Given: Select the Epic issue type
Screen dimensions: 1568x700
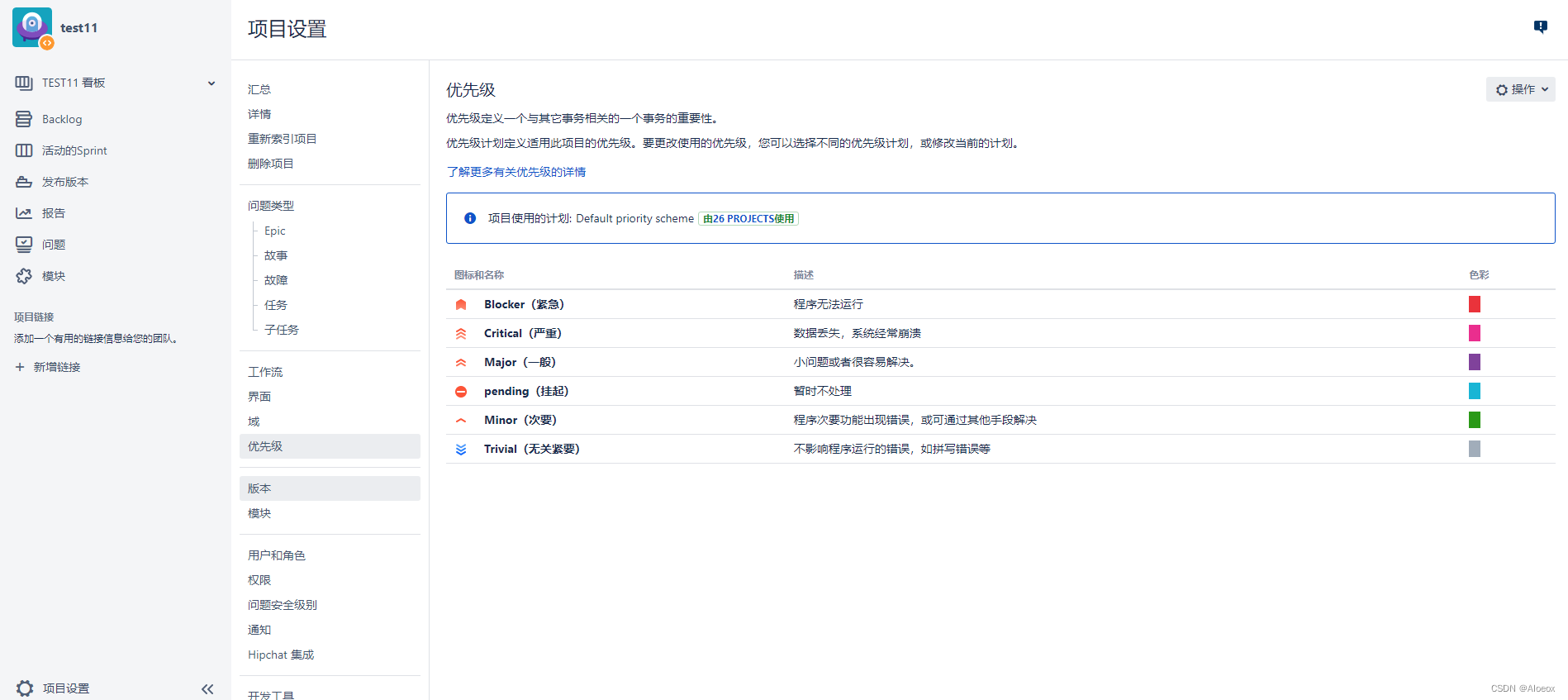Looking at the screenshot, I should tap(275, 231).
